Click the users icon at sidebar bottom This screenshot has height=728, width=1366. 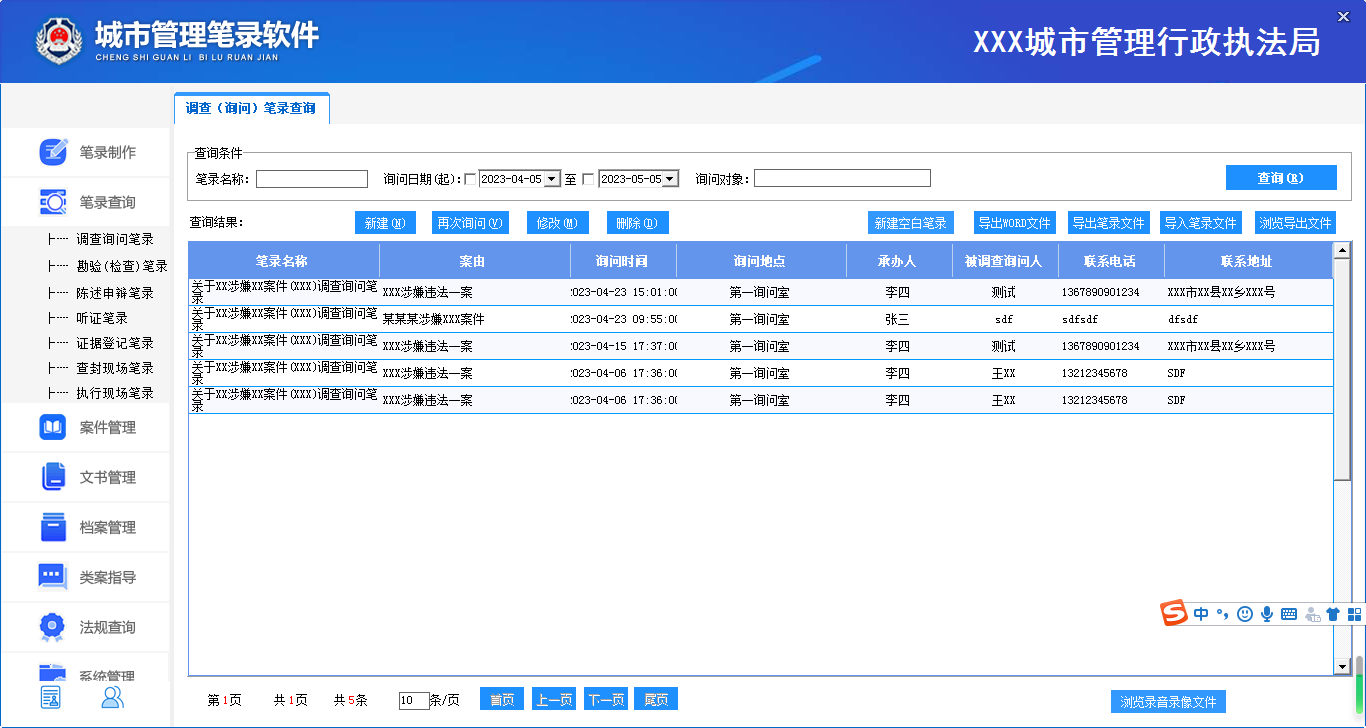click(x=113, y=697)
